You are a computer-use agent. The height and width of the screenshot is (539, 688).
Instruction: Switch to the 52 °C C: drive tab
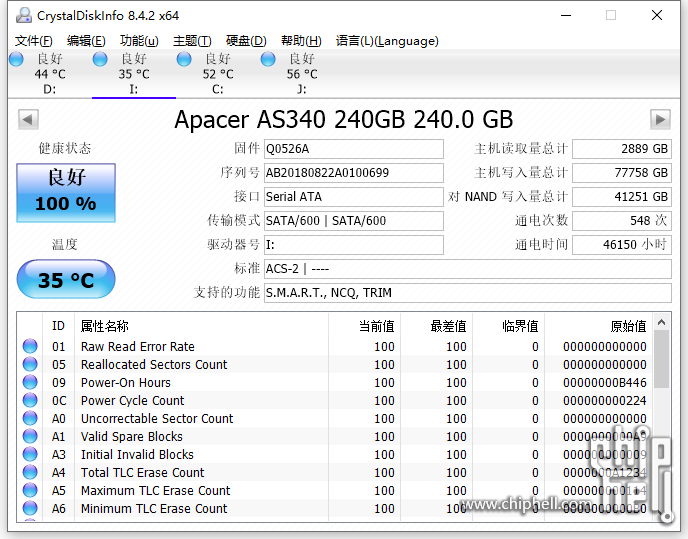pyautogui.click(x=218, y=74)
